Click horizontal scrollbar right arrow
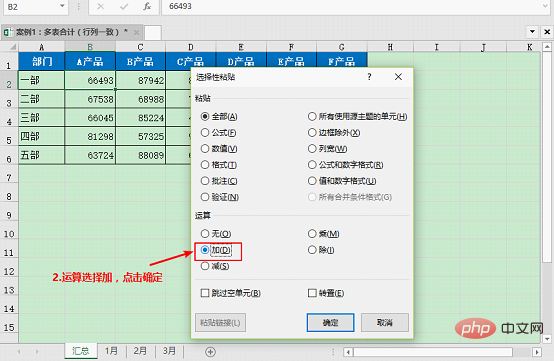Screen dimensions: 554x361 tap(537, 352)
